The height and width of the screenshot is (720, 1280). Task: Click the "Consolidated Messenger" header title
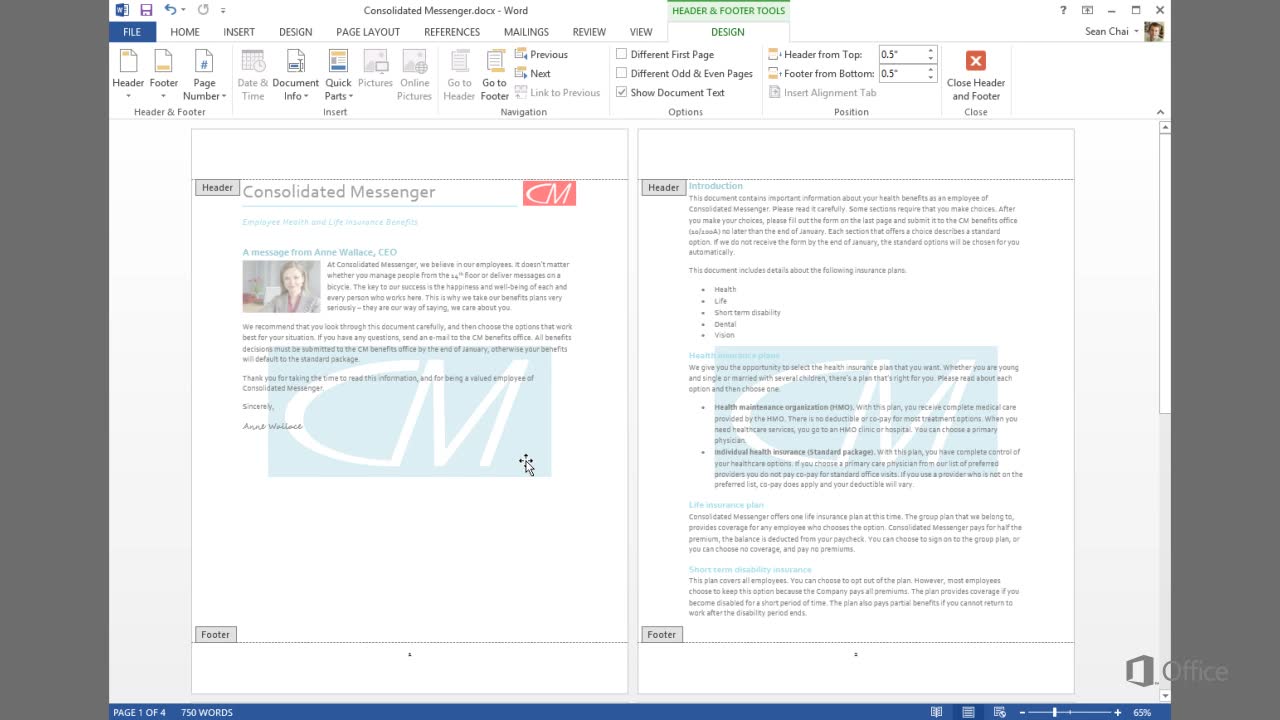point(339,192)
